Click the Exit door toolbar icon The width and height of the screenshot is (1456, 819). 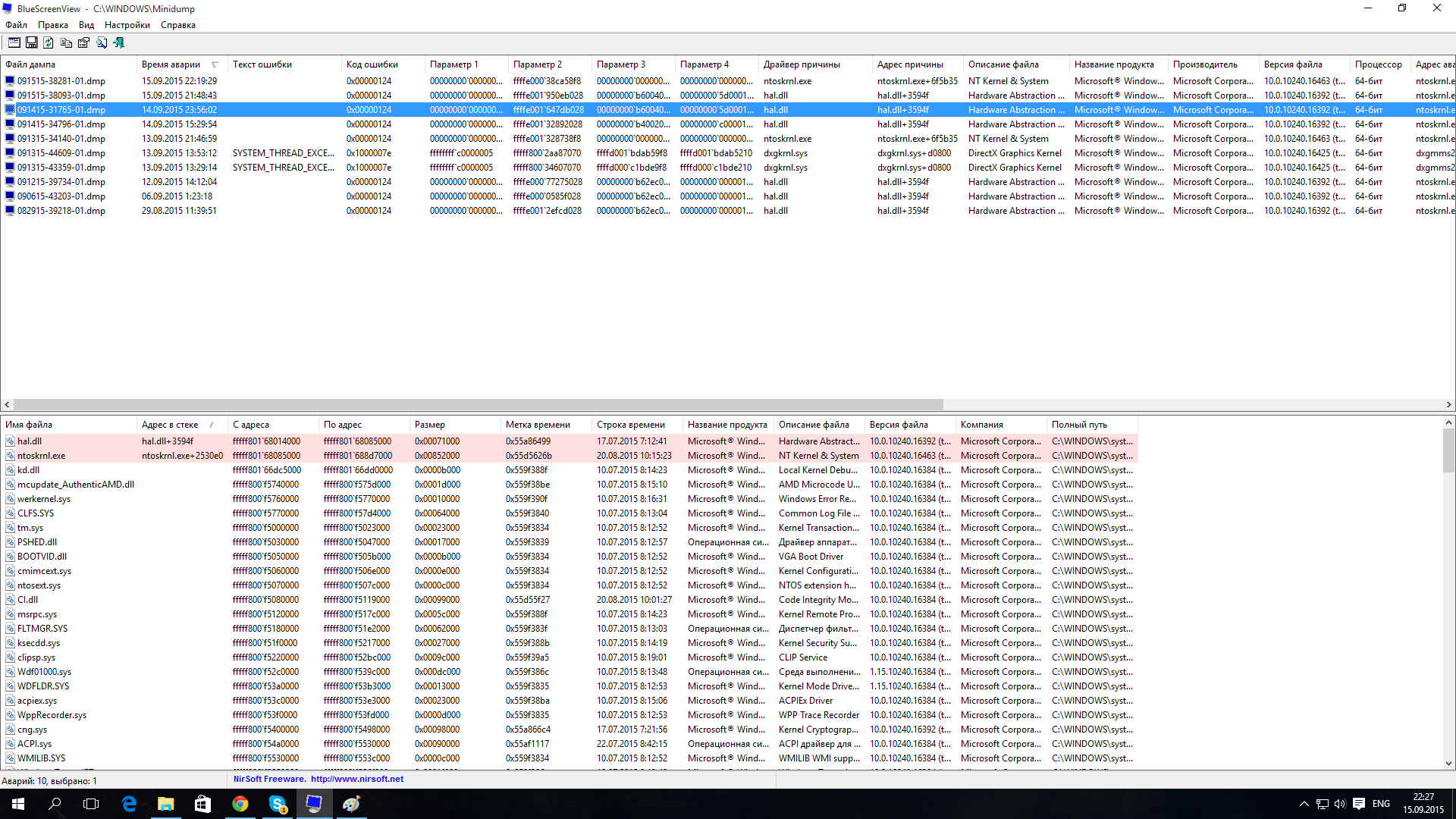pyautogui.click(x=119, y=42)
